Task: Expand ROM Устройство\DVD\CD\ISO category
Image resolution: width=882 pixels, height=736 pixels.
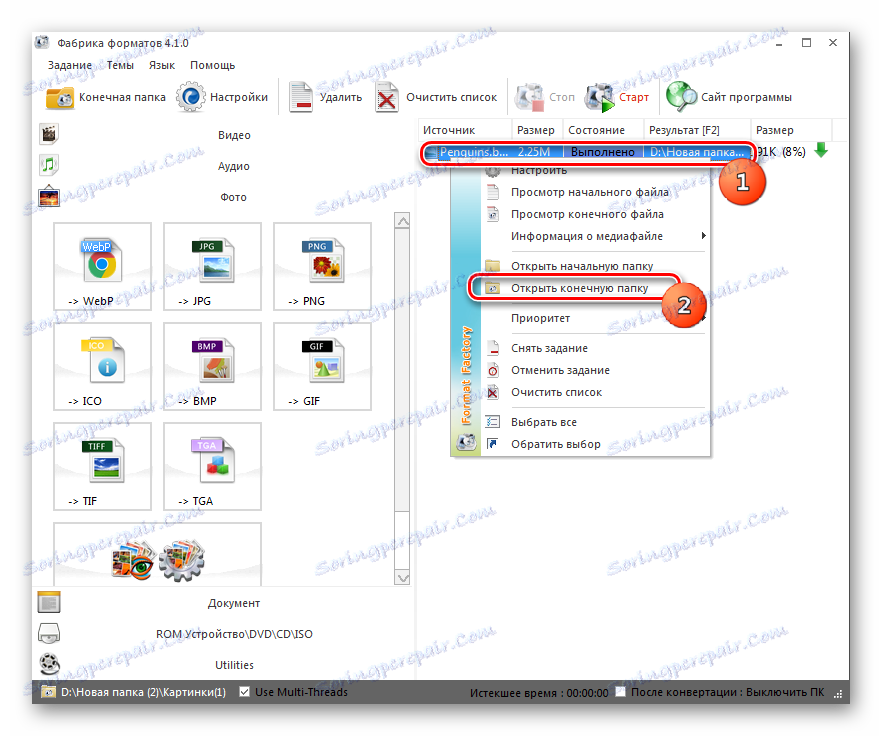Action: tap(234, 634)
